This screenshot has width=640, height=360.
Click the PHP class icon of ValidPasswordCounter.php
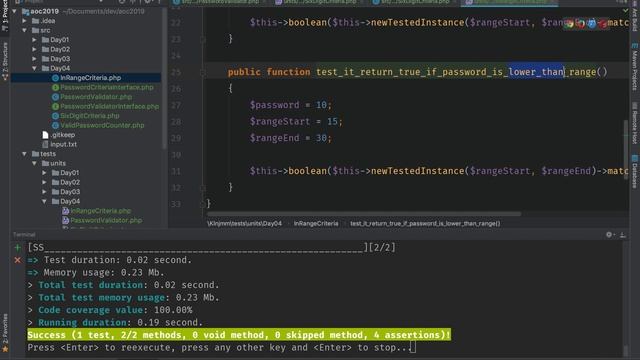56,125
